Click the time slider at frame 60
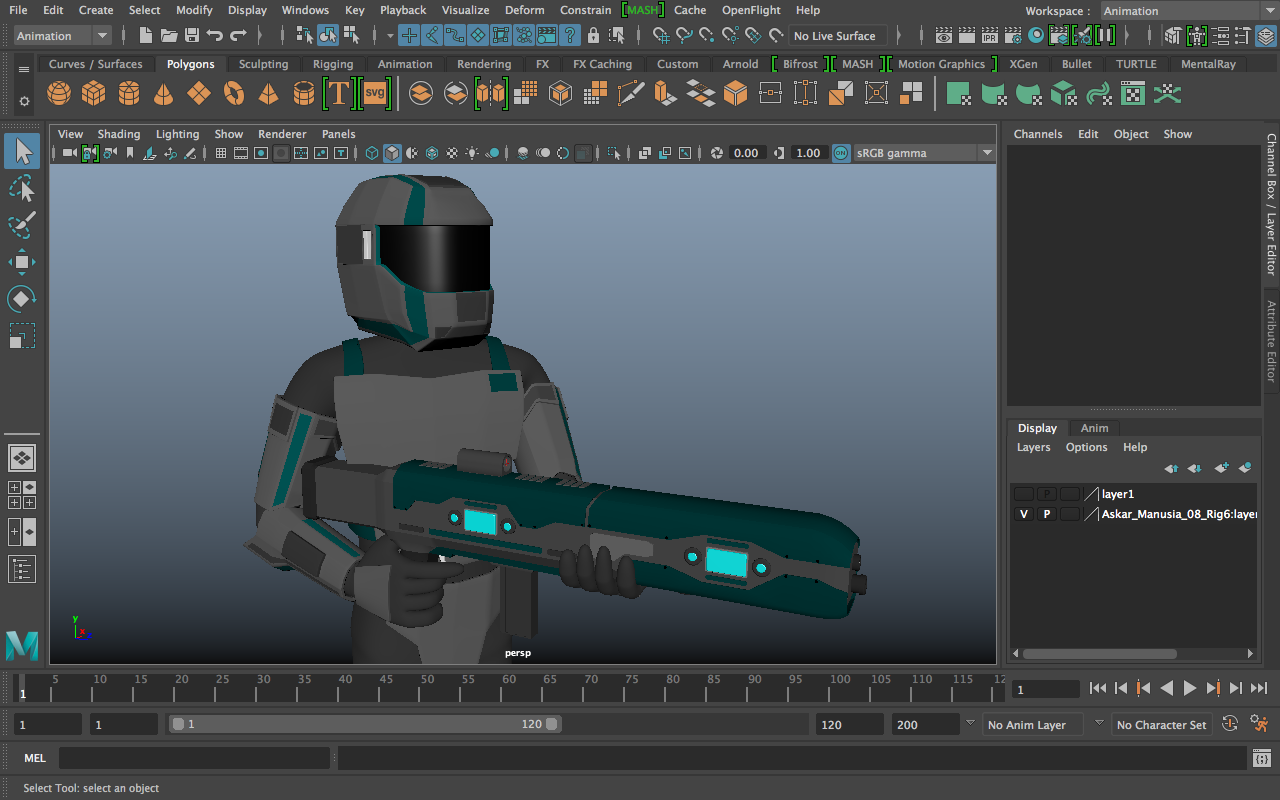The width and height of the screenshot is (1280, 800). coord(509,686)
